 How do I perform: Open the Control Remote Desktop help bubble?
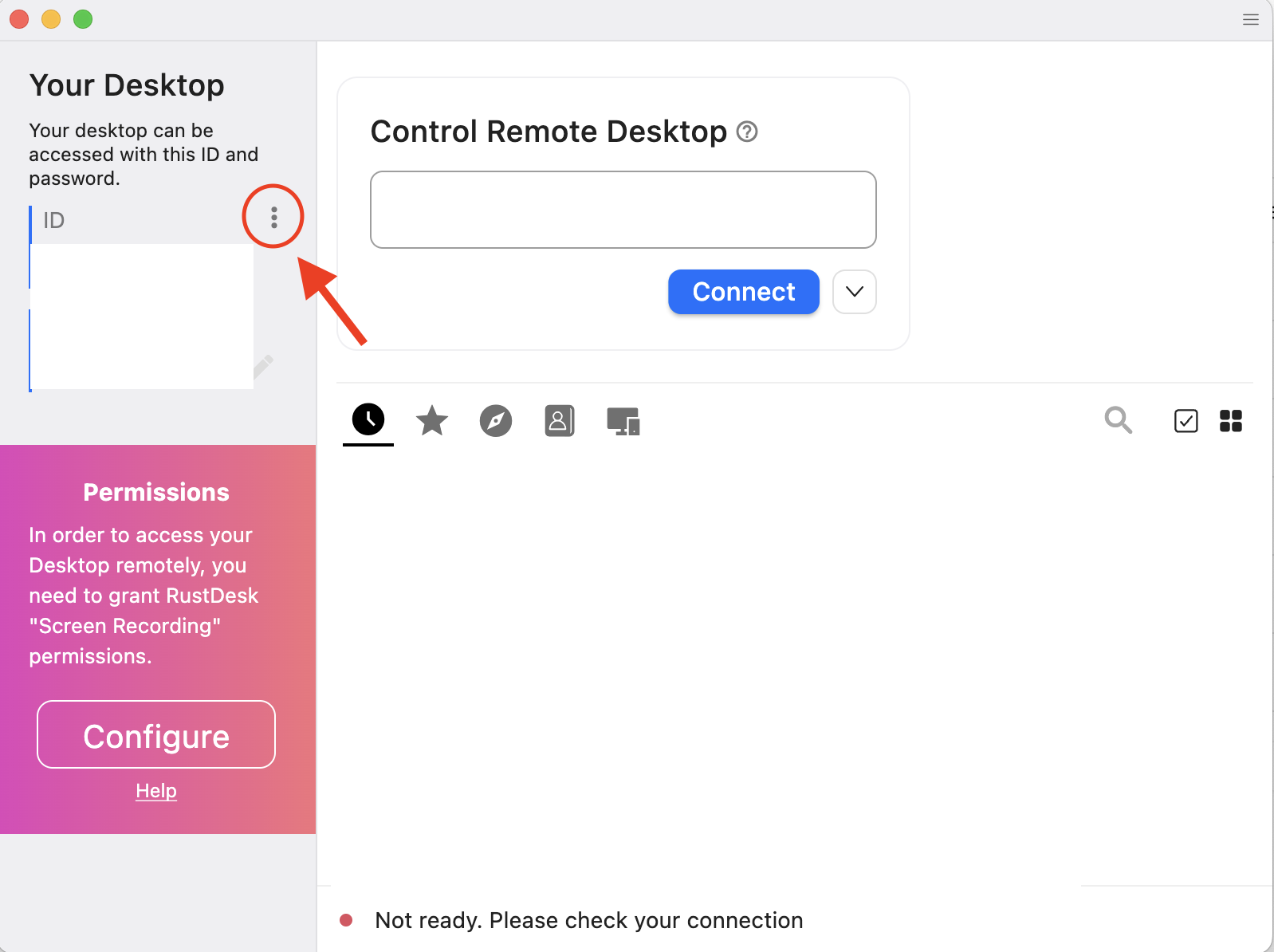pos(748,132)
